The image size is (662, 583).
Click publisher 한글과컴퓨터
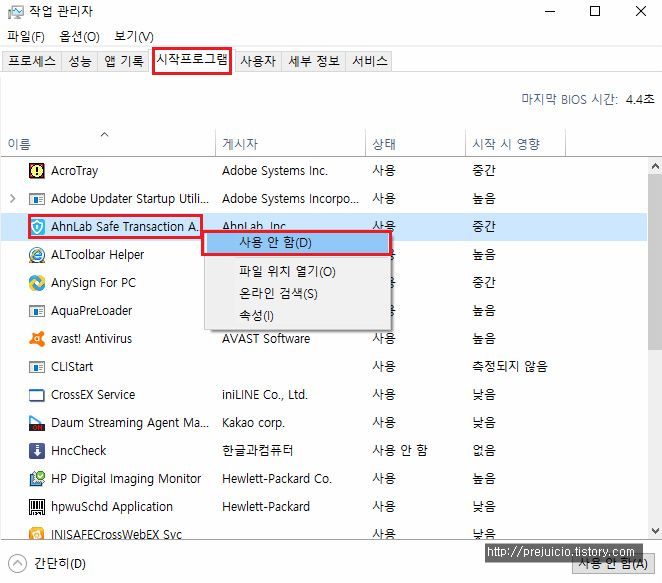258,450
